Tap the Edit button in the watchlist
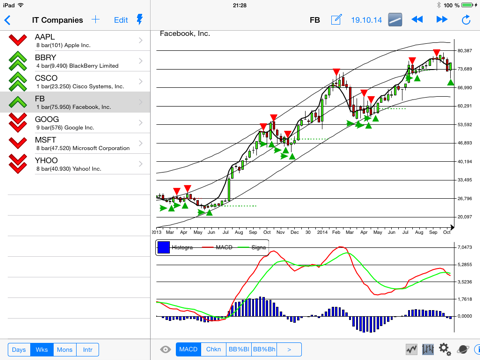Image resolution: width=480 pixels, height=360 pixels. [x=121, y=20]
